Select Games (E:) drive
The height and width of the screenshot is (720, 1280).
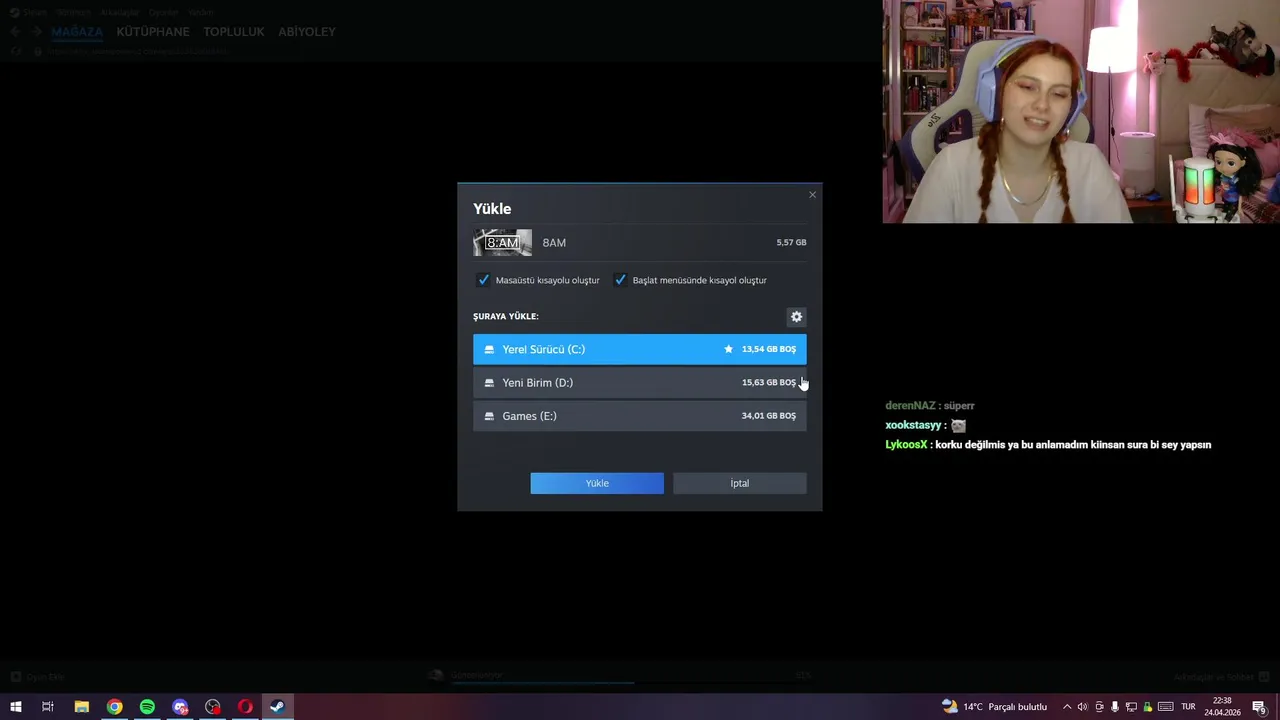(x=639, y=416)
